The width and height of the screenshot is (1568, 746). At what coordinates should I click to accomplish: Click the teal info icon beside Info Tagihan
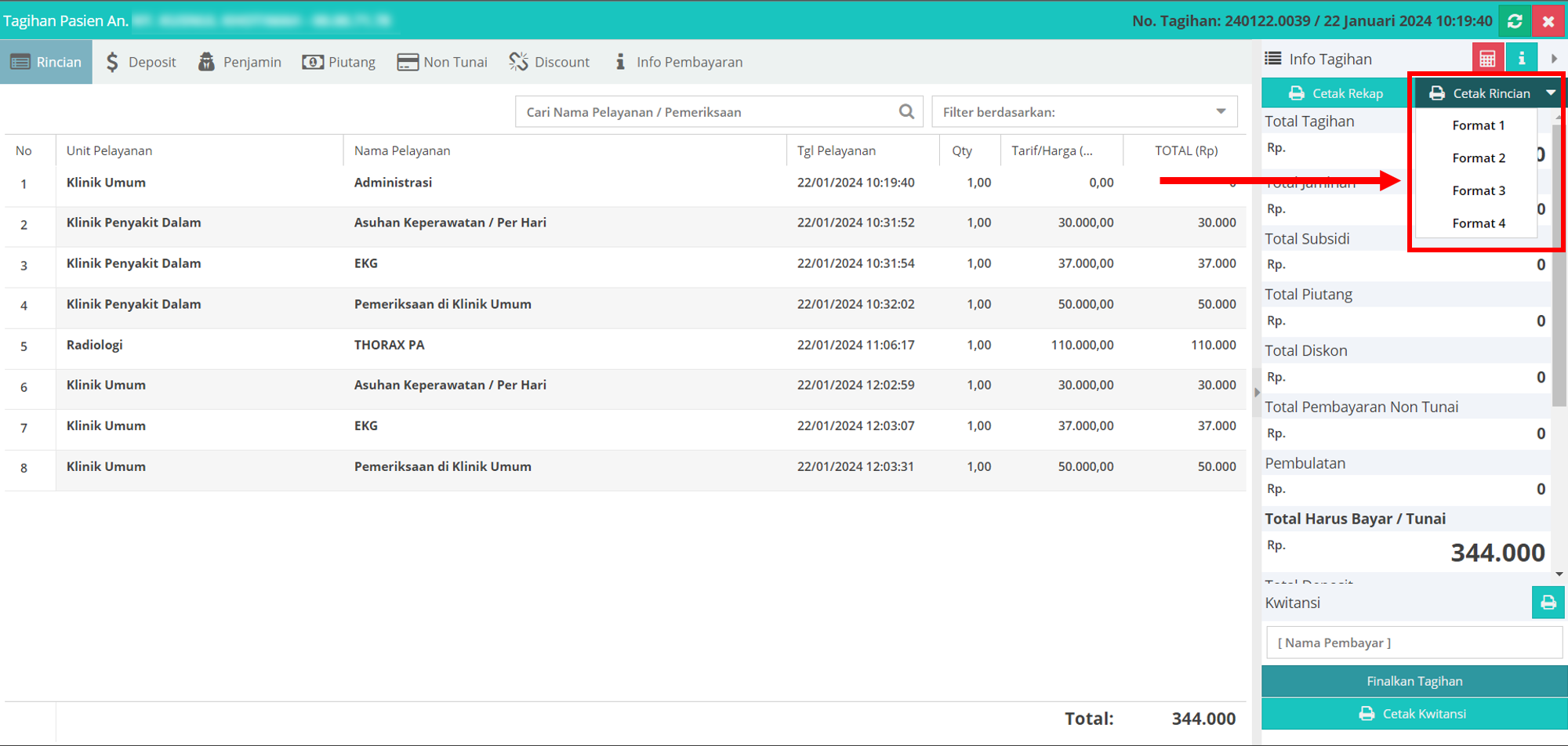click(x=1522, y=59)
